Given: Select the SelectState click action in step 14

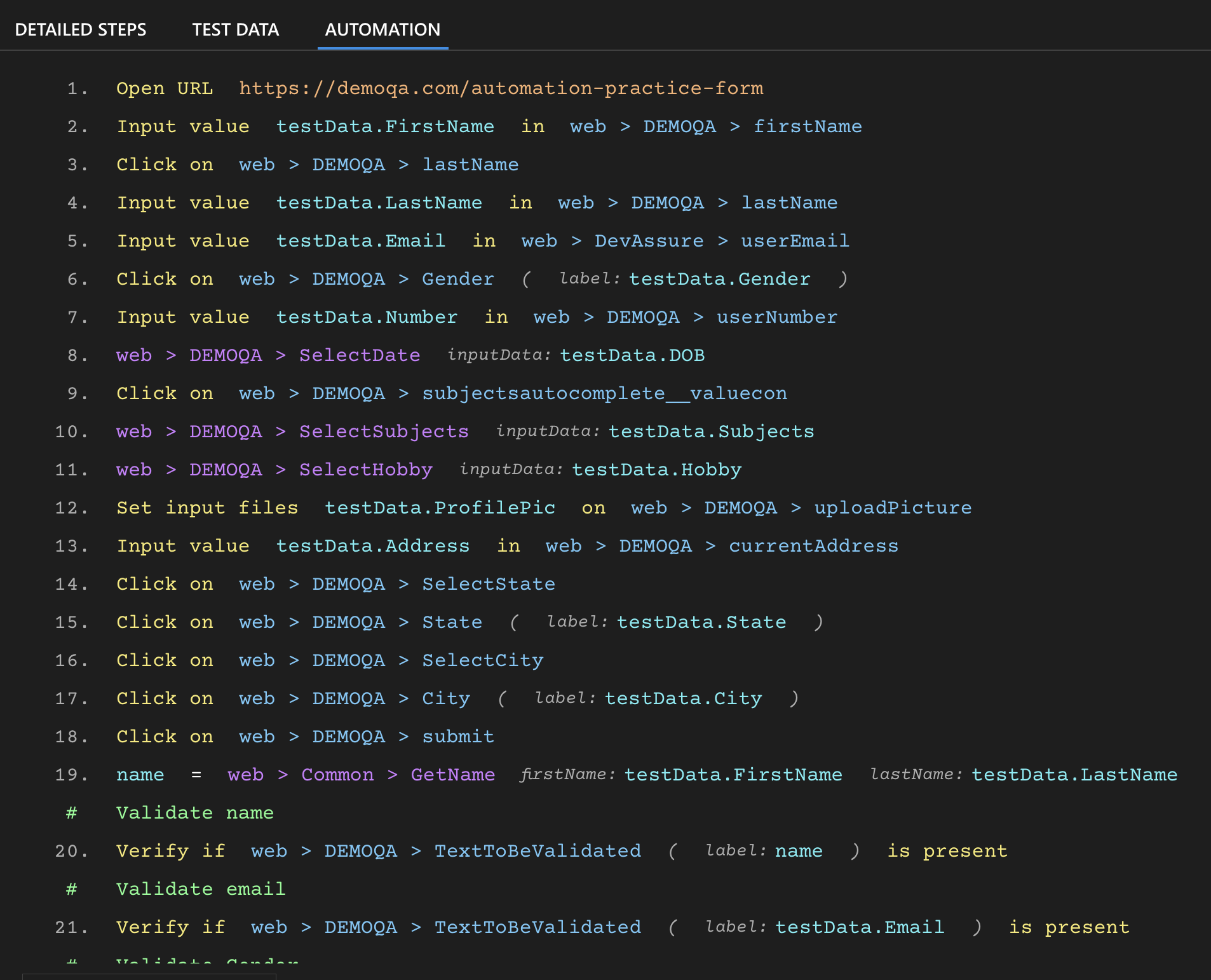Looking at the screenshot, I should click(488, 583).
